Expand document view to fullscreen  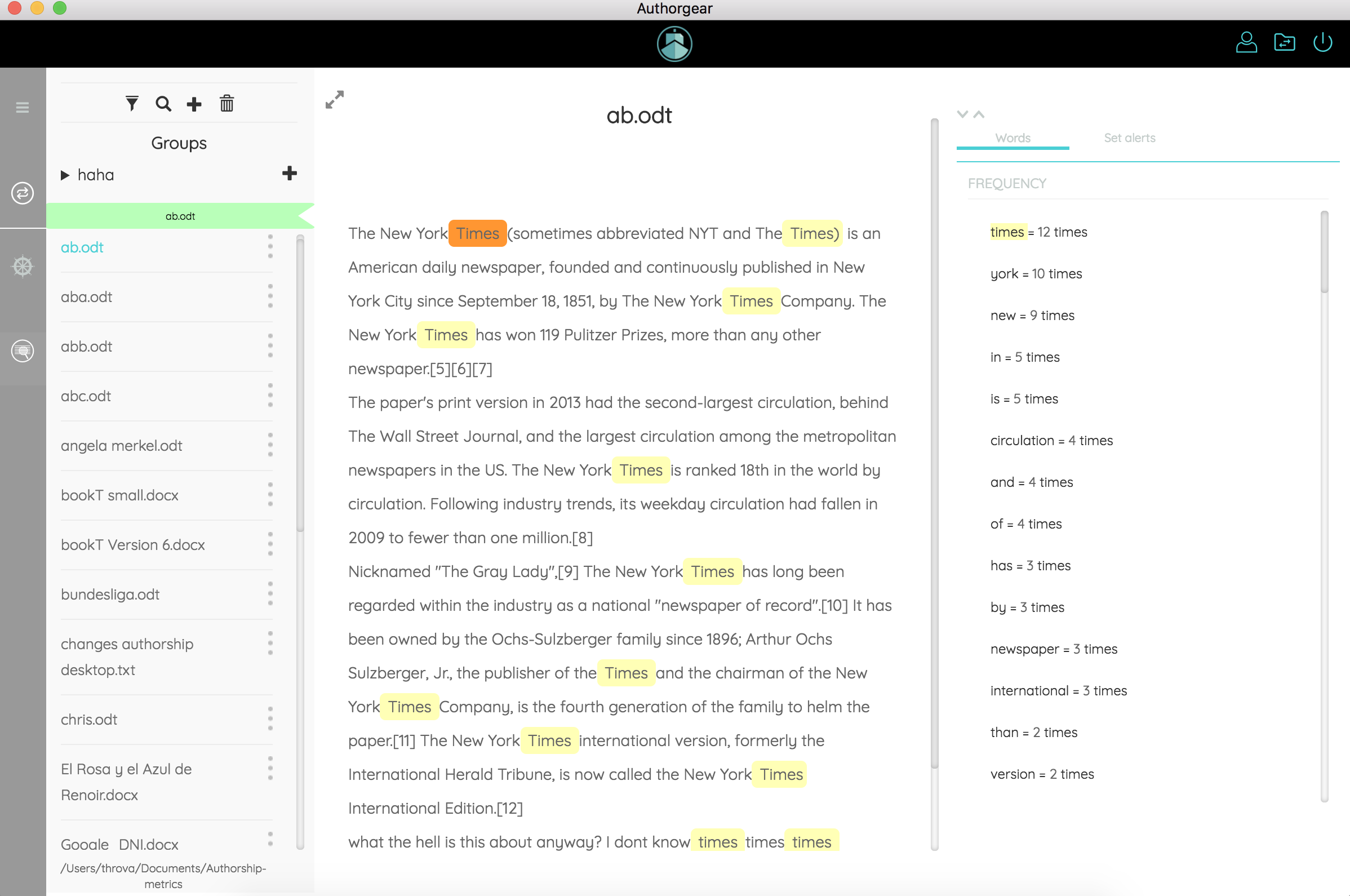tap(335, 99)
